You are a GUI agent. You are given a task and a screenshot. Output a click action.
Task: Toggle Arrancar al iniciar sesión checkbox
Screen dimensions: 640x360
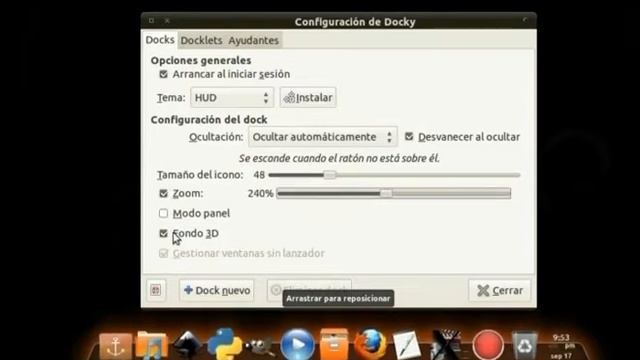(x=163, y=74)
